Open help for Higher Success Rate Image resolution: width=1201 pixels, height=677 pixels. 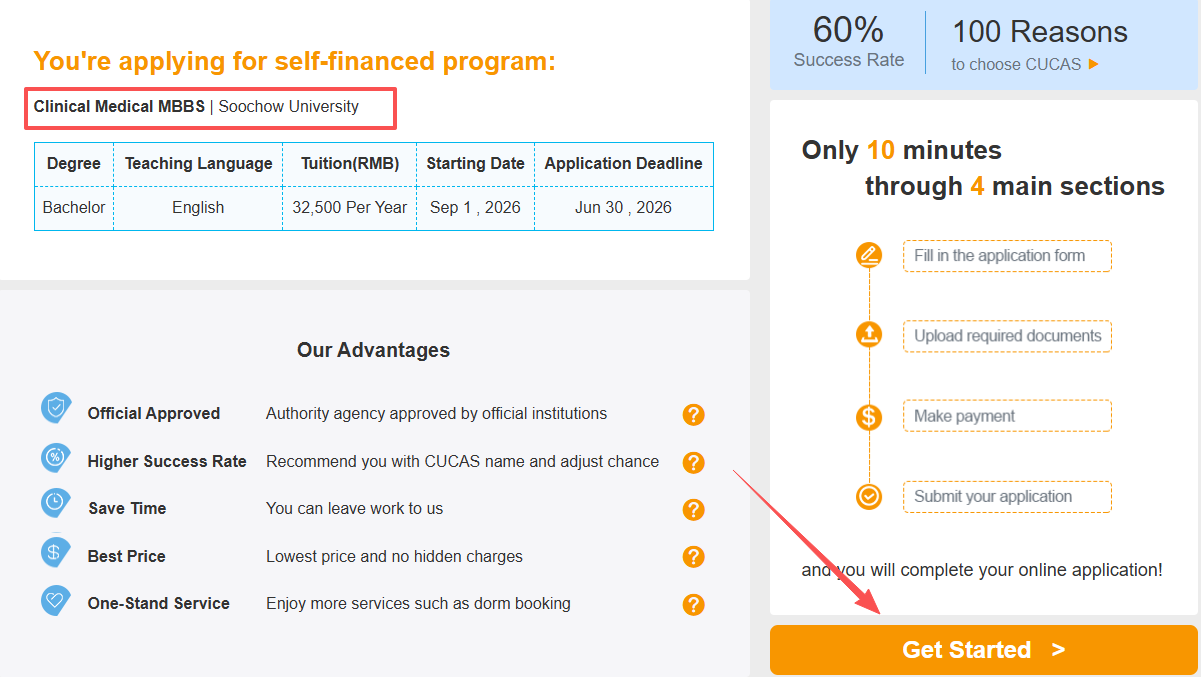click(694, 463)
